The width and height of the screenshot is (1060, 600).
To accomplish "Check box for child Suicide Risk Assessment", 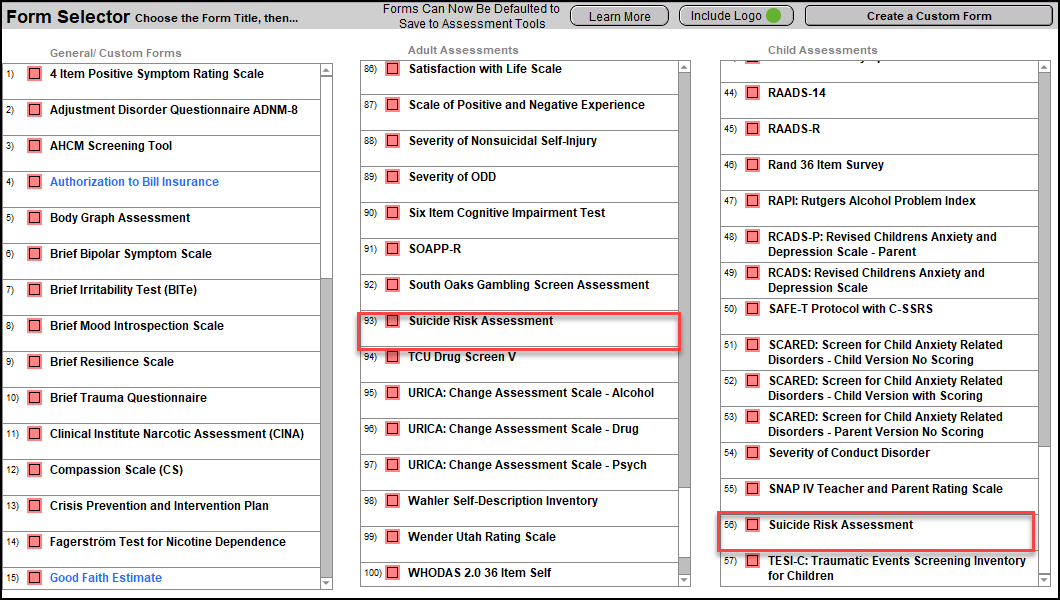I will (752, 525).
